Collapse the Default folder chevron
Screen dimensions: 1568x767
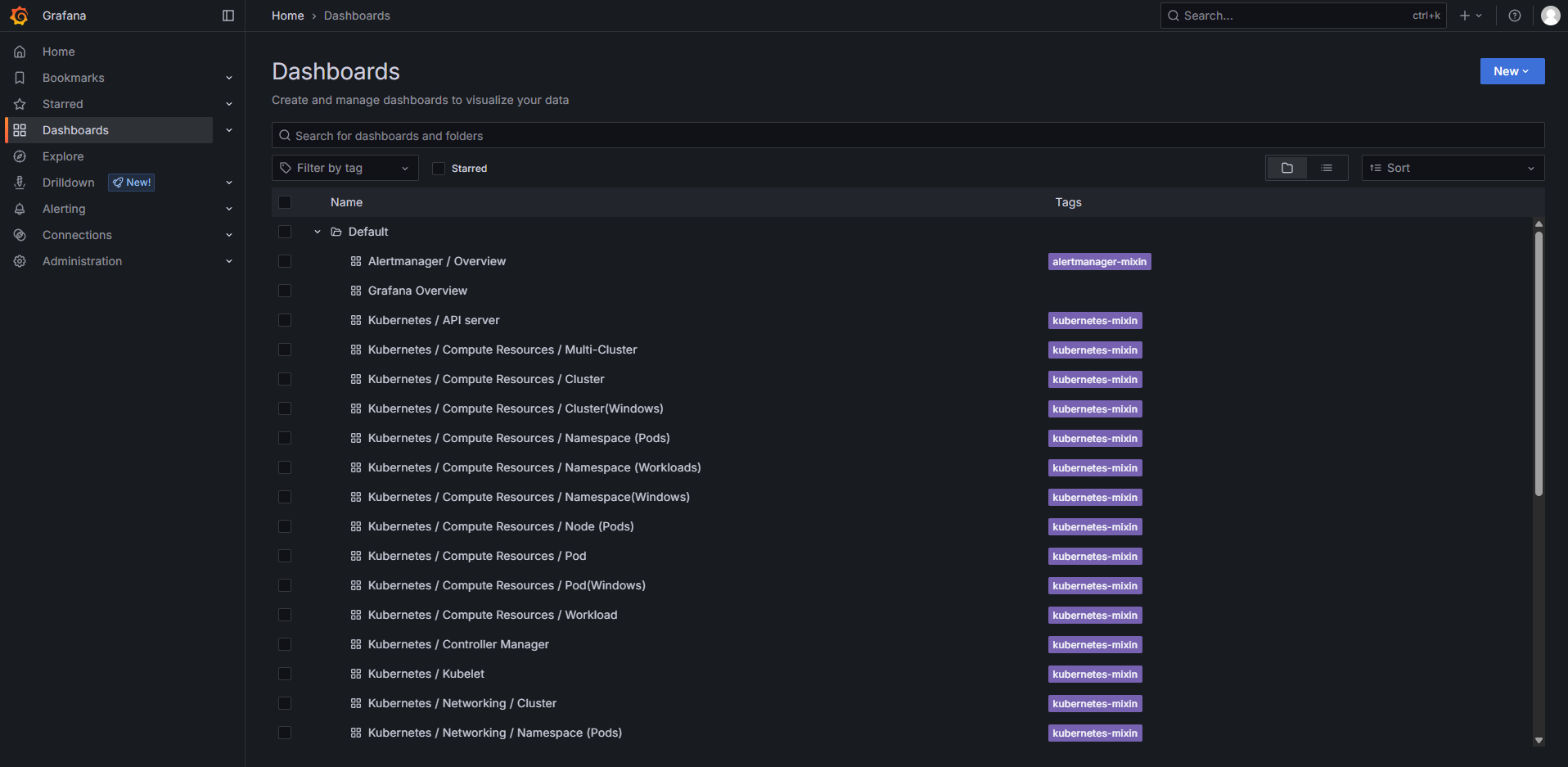318,232
